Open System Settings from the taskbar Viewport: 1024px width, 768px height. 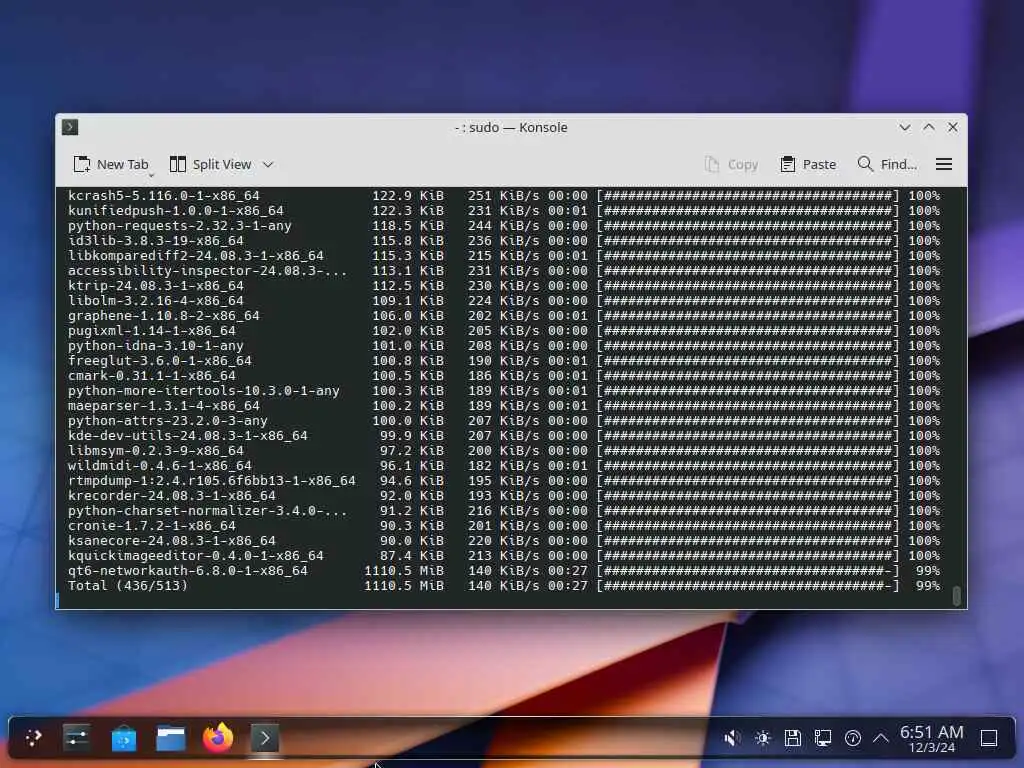click(x=76, y=738)
